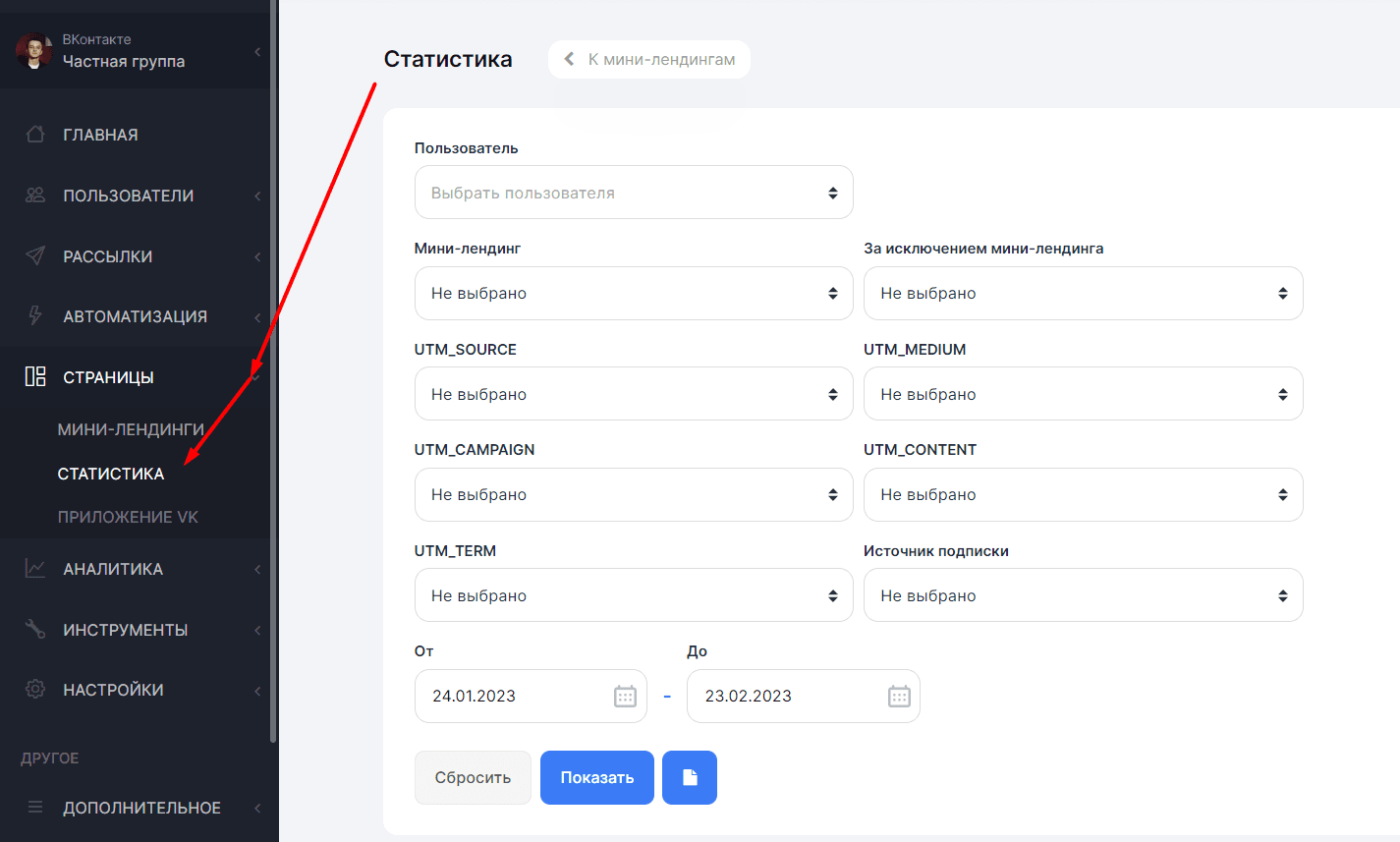Click the lightning bolt icon for АВТОМАТИЗАЦИЯ
1400x842 pixels.
click(x=35, y=316)
